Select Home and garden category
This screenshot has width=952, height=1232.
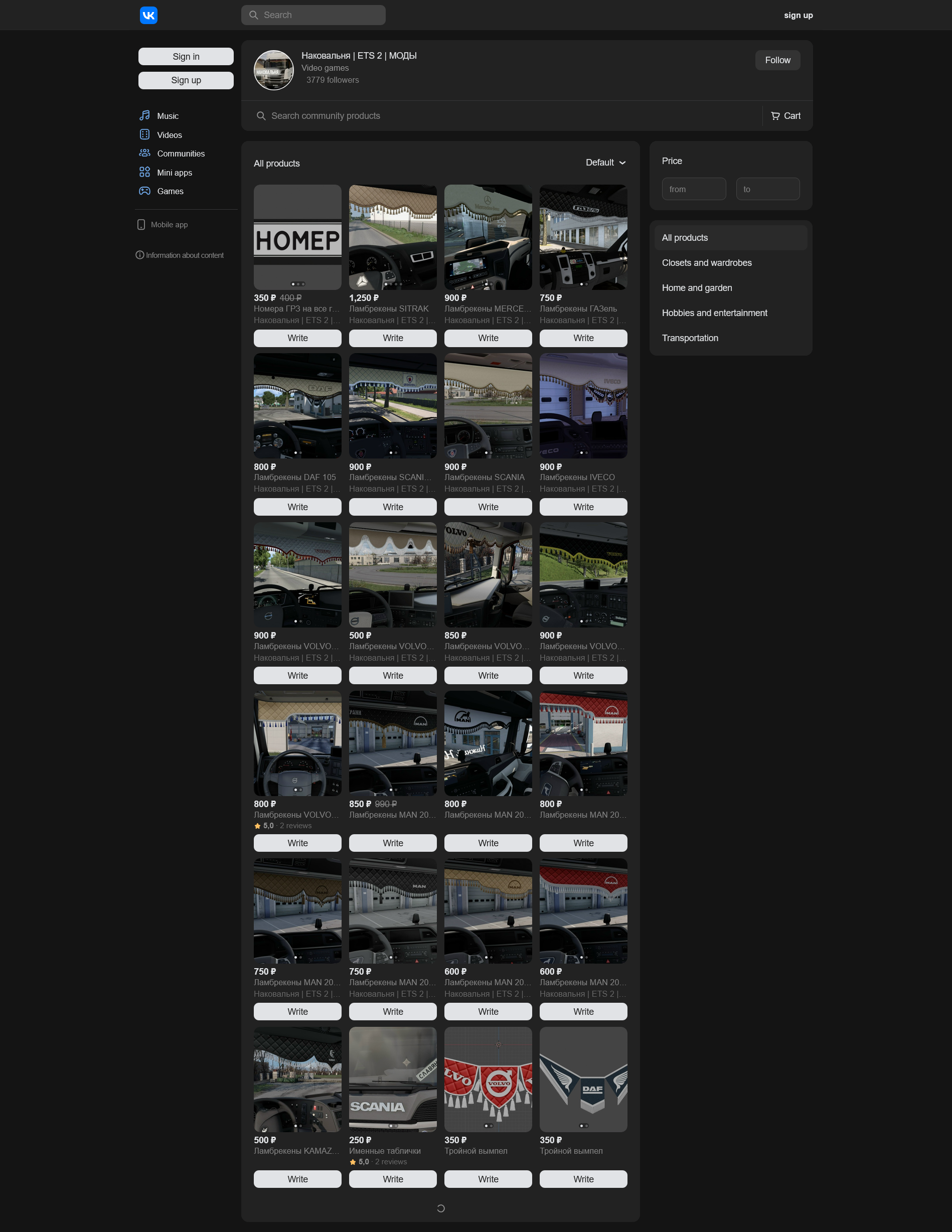(x=731, y=288)
